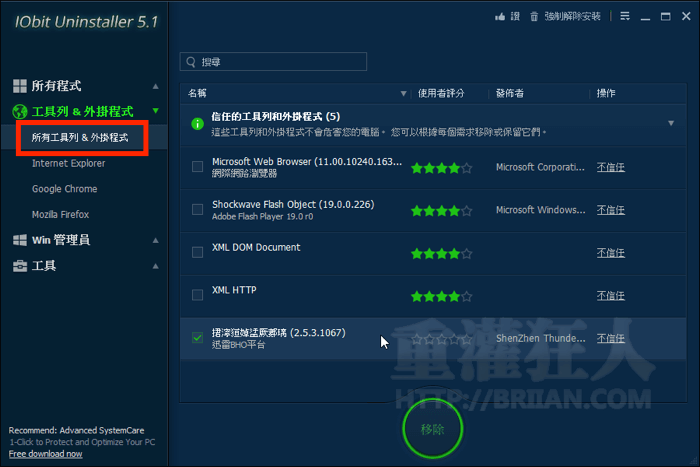The width and height of the screenshot is (700, 467).
Task: Expand the 所有程式 section arrow
Action: tap(155, 86)
